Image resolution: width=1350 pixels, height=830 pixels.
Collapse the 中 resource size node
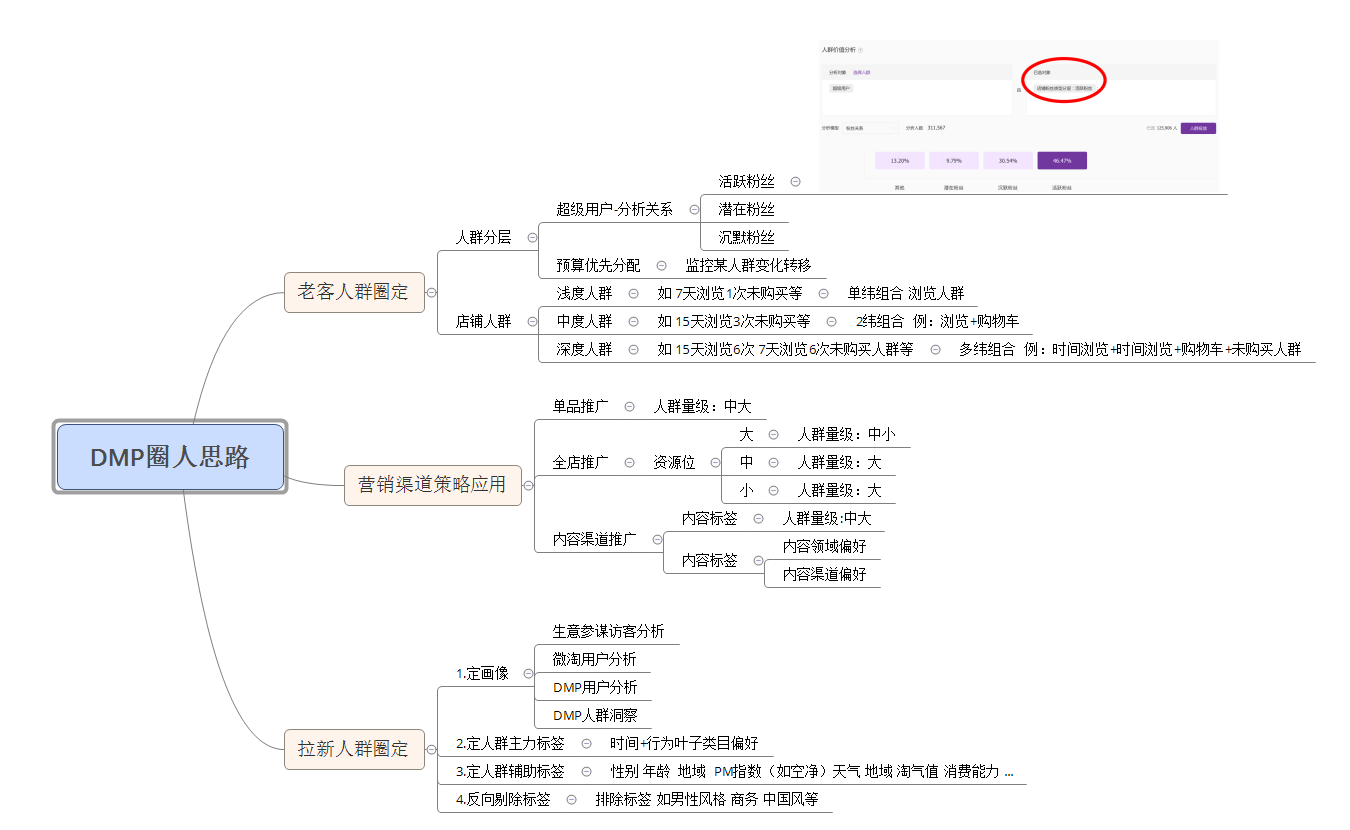point(773,463)
